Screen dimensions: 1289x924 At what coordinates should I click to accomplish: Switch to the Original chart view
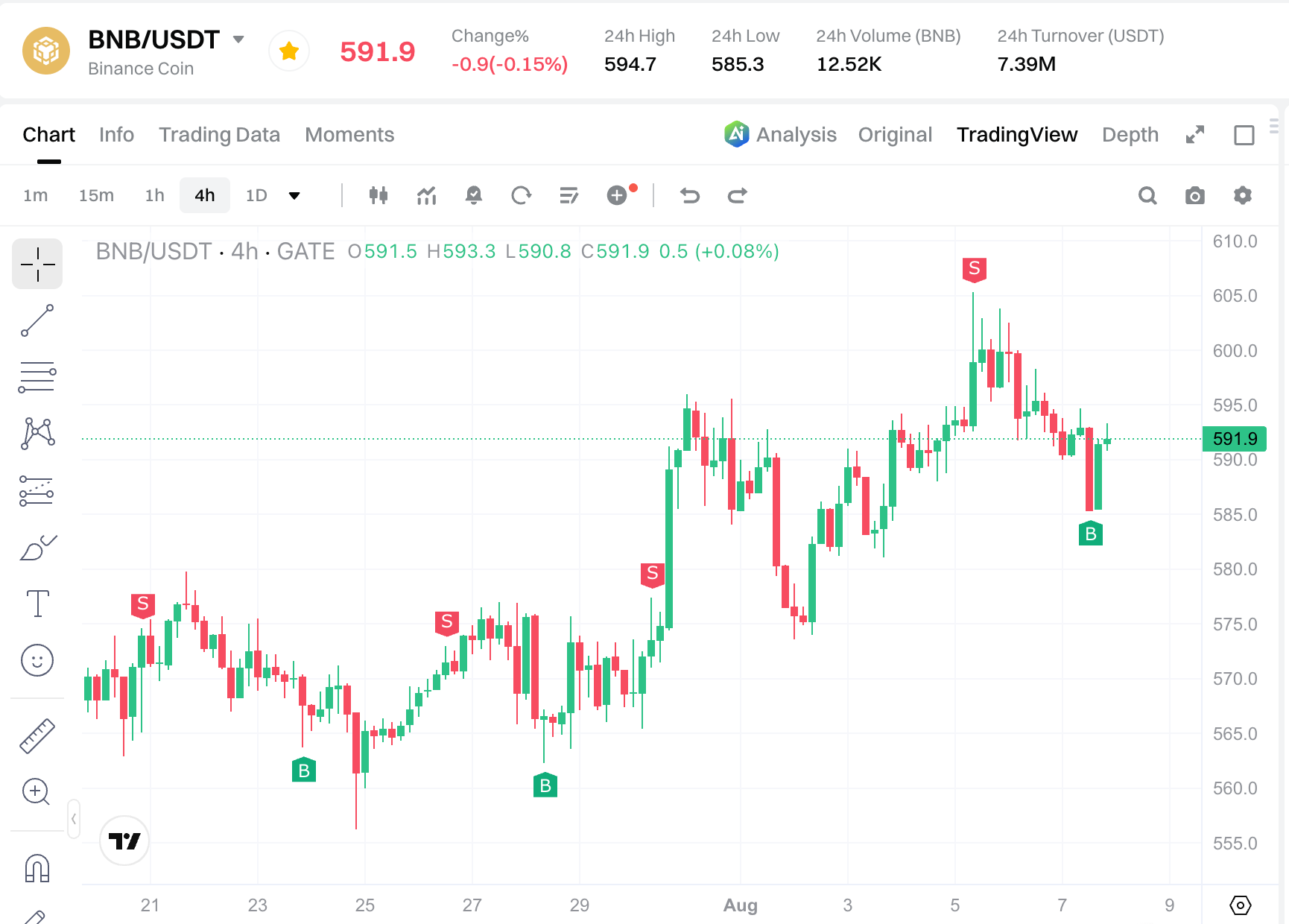pyautogui.click(x=895, y=135)
